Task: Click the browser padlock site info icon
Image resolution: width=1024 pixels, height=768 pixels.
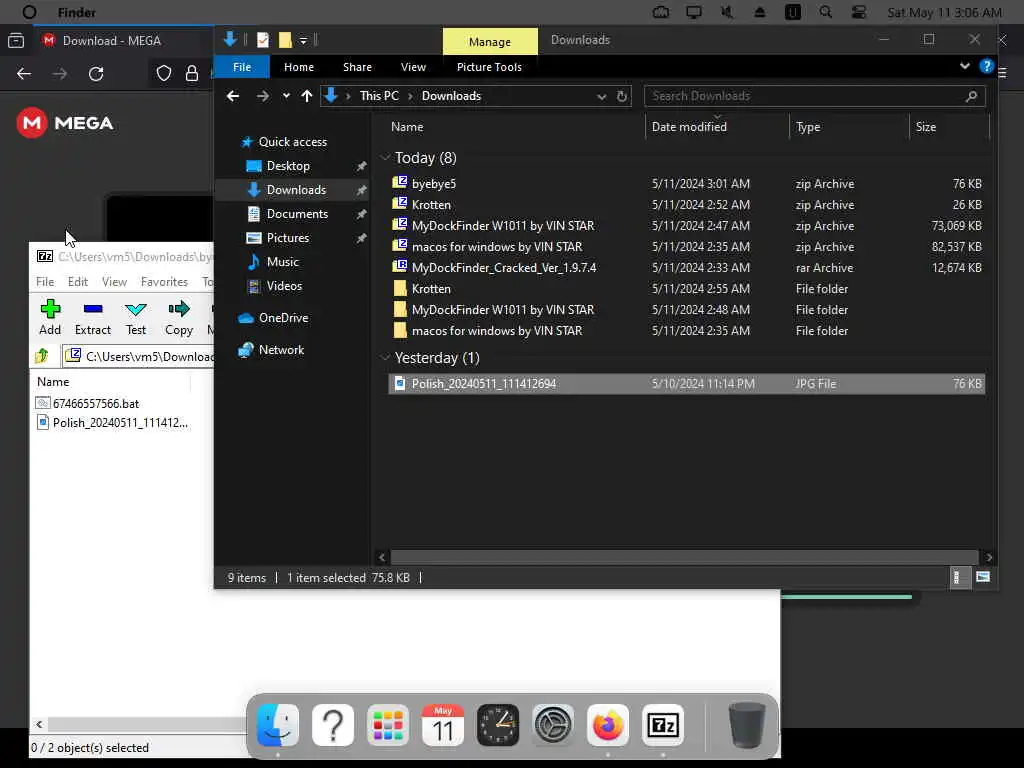Action: coord(191,74)
